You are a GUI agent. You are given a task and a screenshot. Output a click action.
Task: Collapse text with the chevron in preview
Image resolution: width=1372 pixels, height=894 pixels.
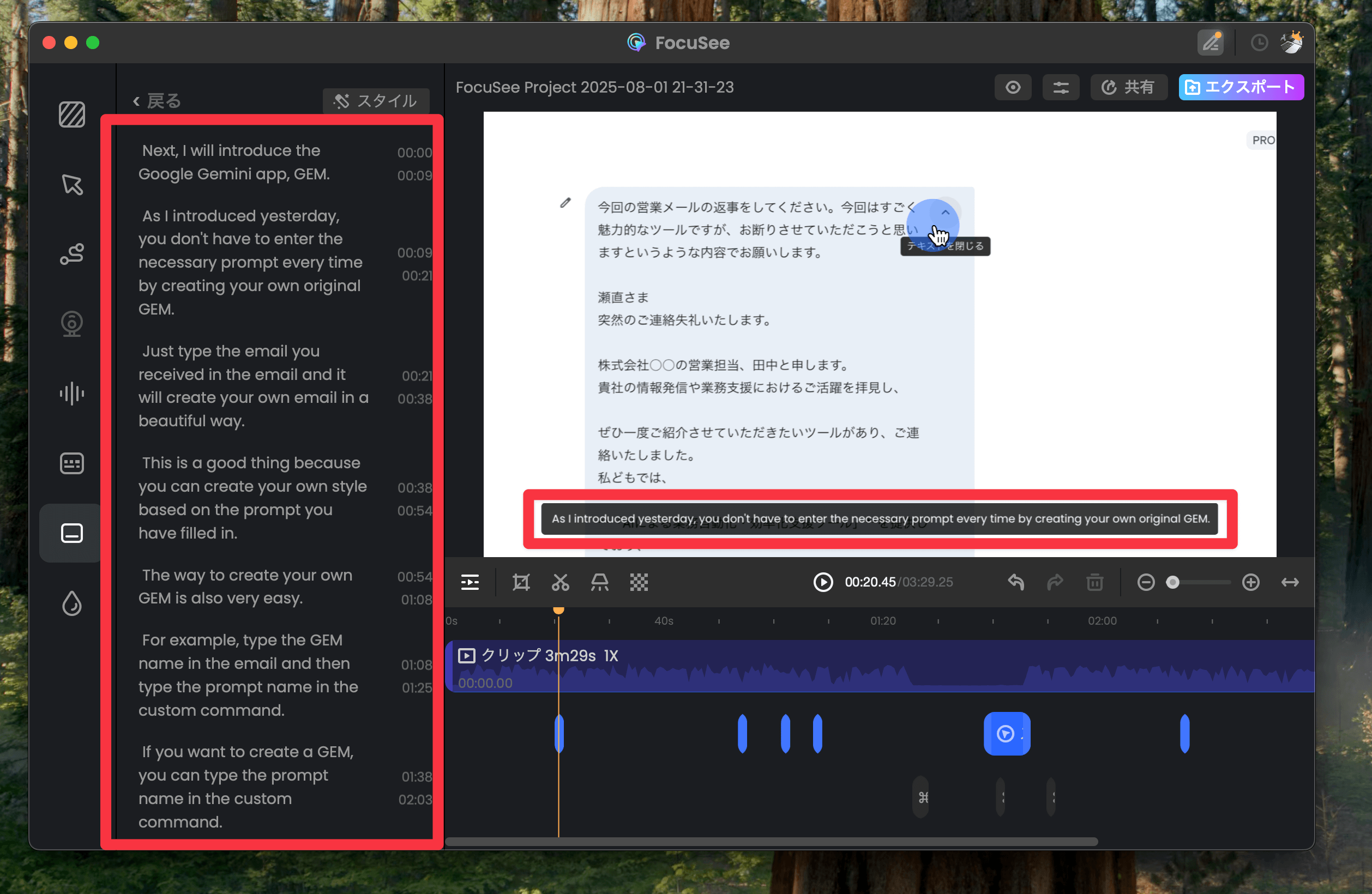click(946, 212)
